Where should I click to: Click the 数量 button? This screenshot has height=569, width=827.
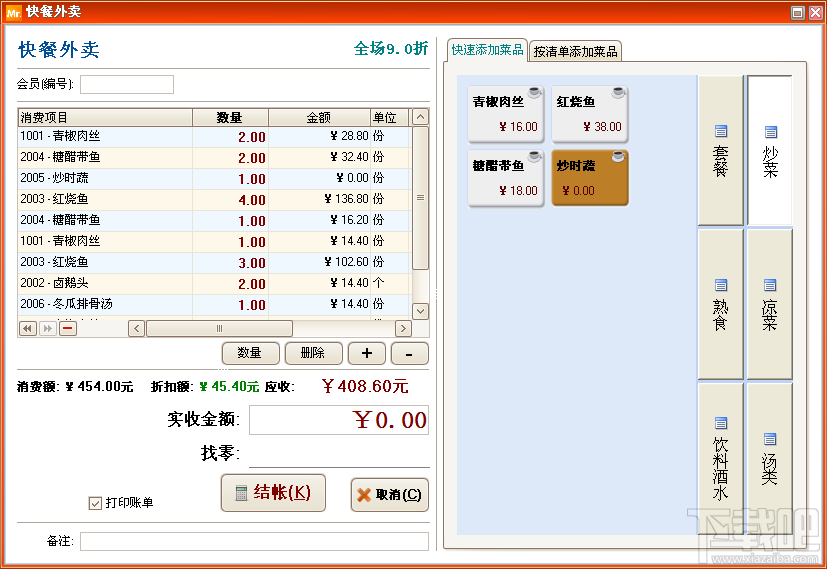251,353
